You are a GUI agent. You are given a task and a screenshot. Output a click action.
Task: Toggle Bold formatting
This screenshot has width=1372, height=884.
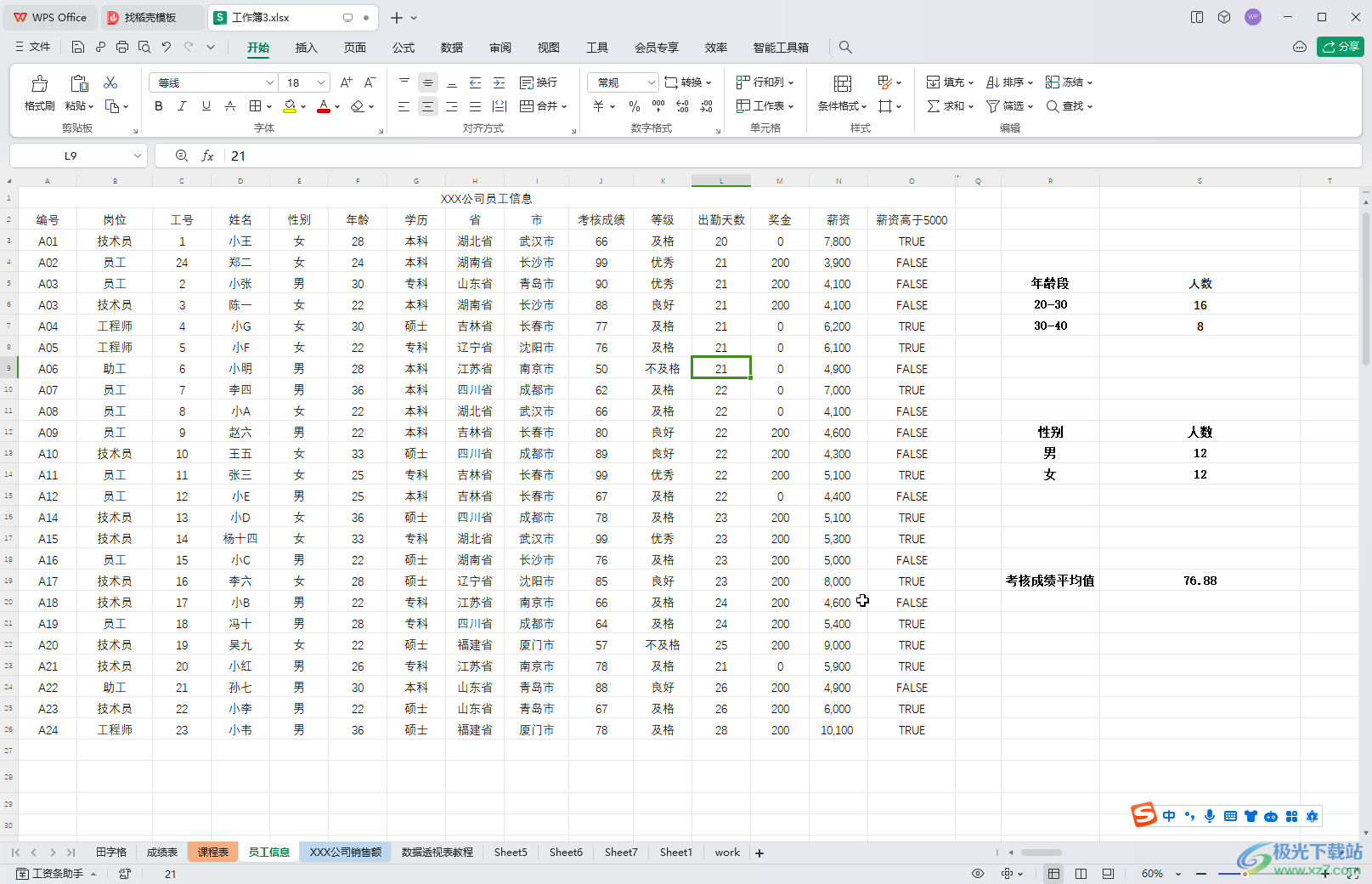pos(159,106)
